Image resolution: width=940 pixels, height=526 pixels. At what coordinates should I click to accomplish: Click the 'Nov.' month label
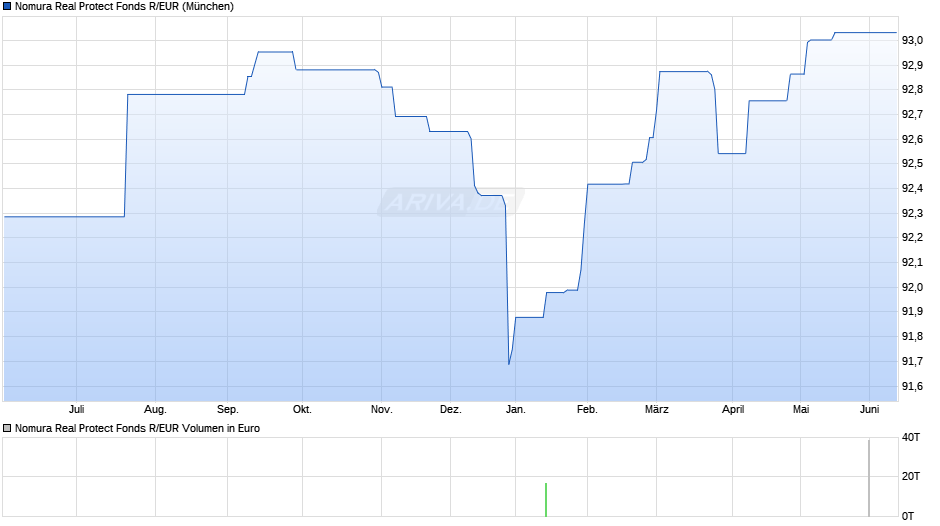point(382,410)
